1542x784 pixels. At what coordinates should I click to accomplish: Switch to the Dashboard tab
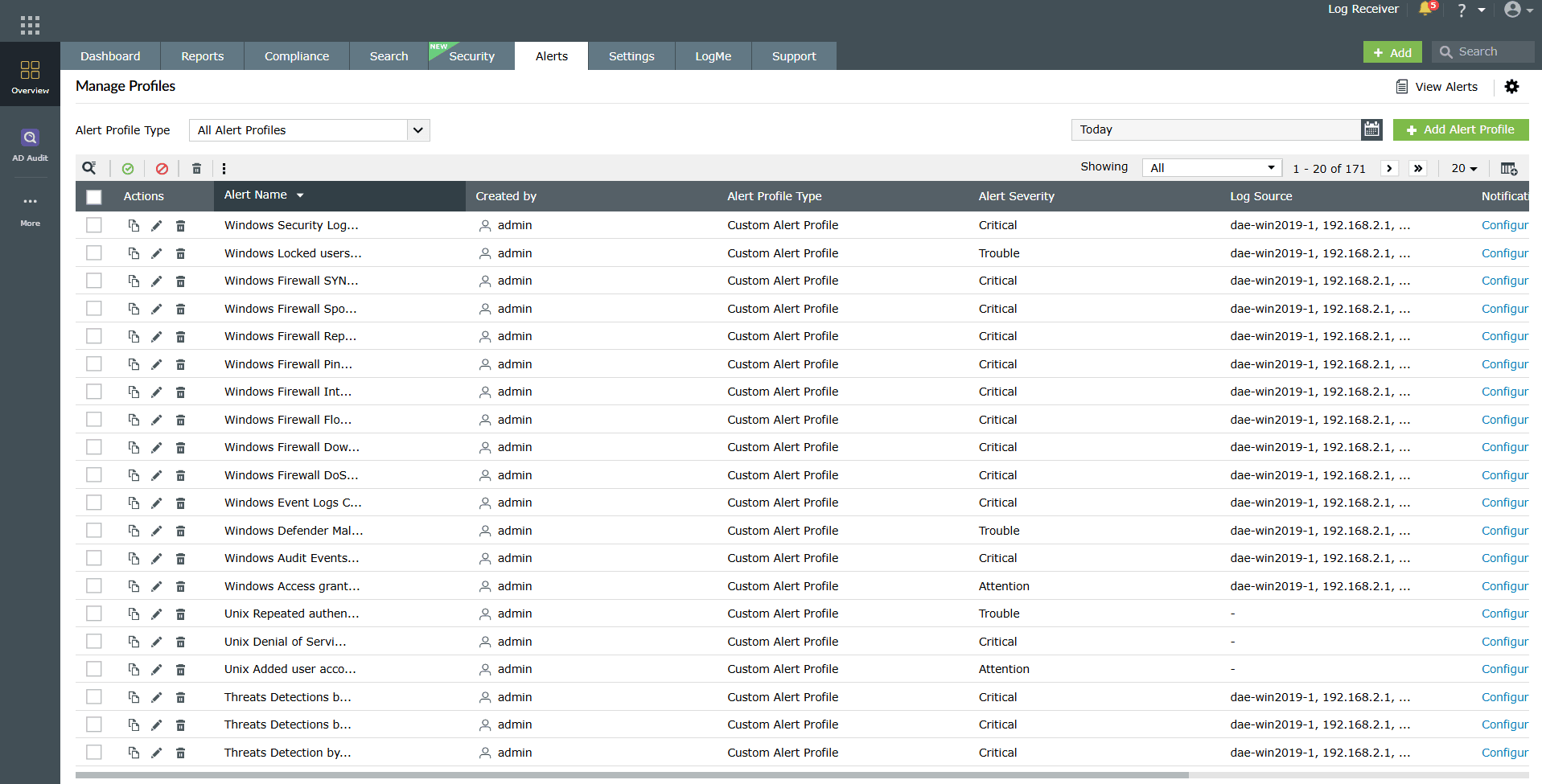[110, 56]
